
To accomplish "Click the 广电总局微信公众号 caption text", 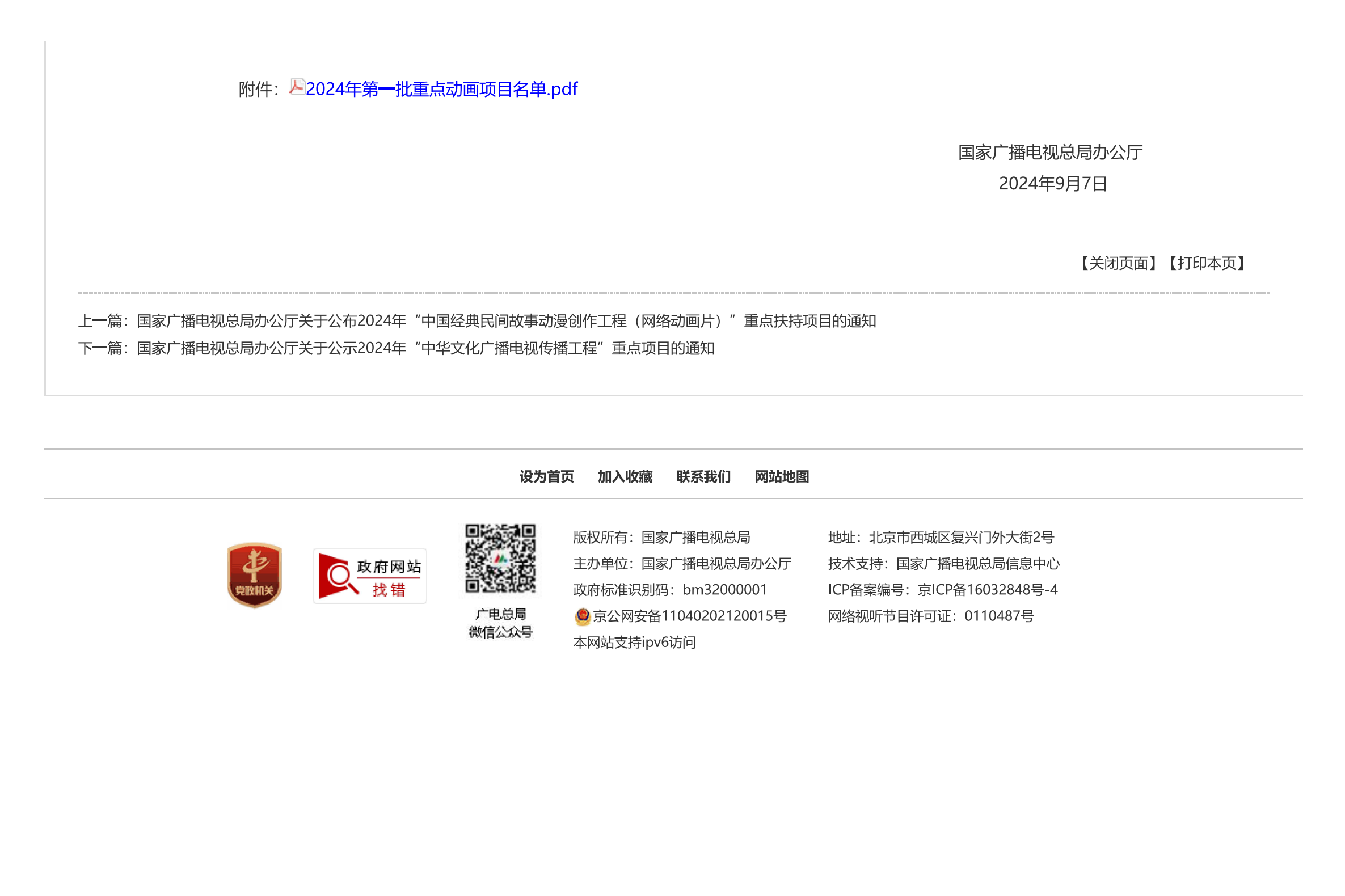I will tap(500, 623).
